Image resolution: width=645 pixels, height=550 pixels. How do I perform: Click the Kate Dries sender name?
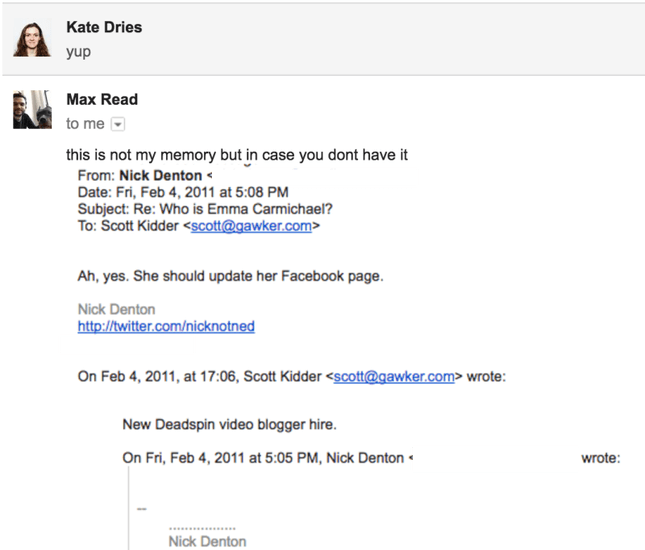104,27
